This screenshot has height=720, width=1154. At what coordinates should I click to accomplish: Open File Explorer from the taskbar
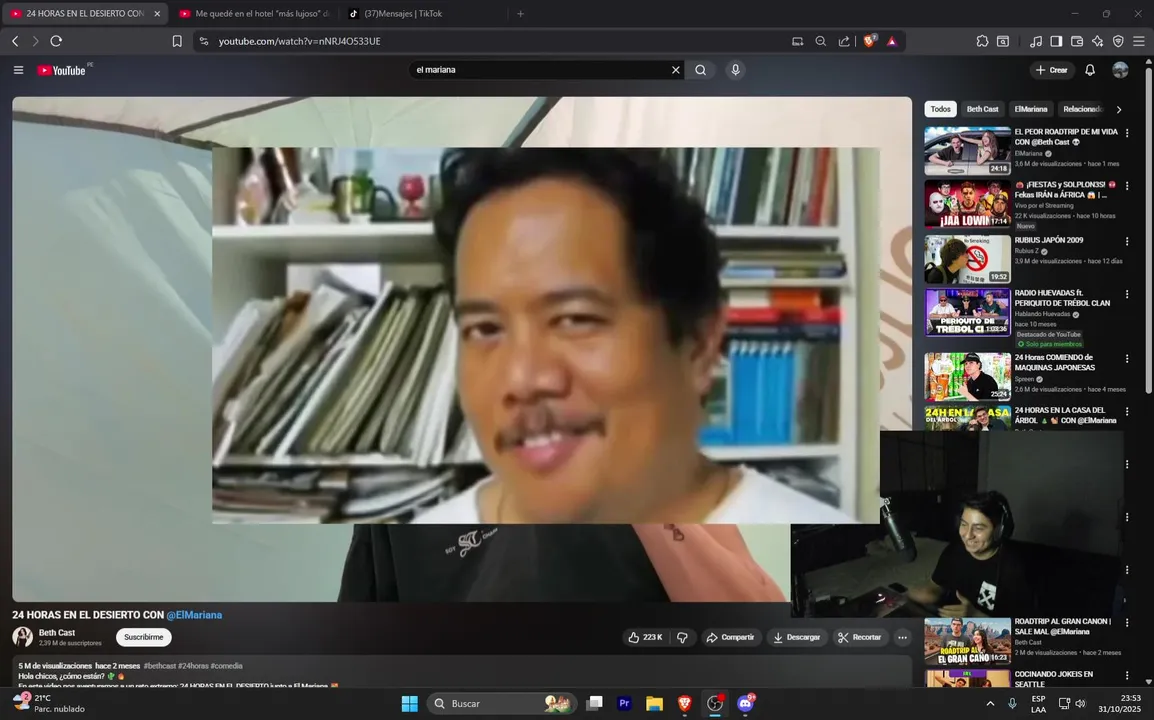(654, 704)
